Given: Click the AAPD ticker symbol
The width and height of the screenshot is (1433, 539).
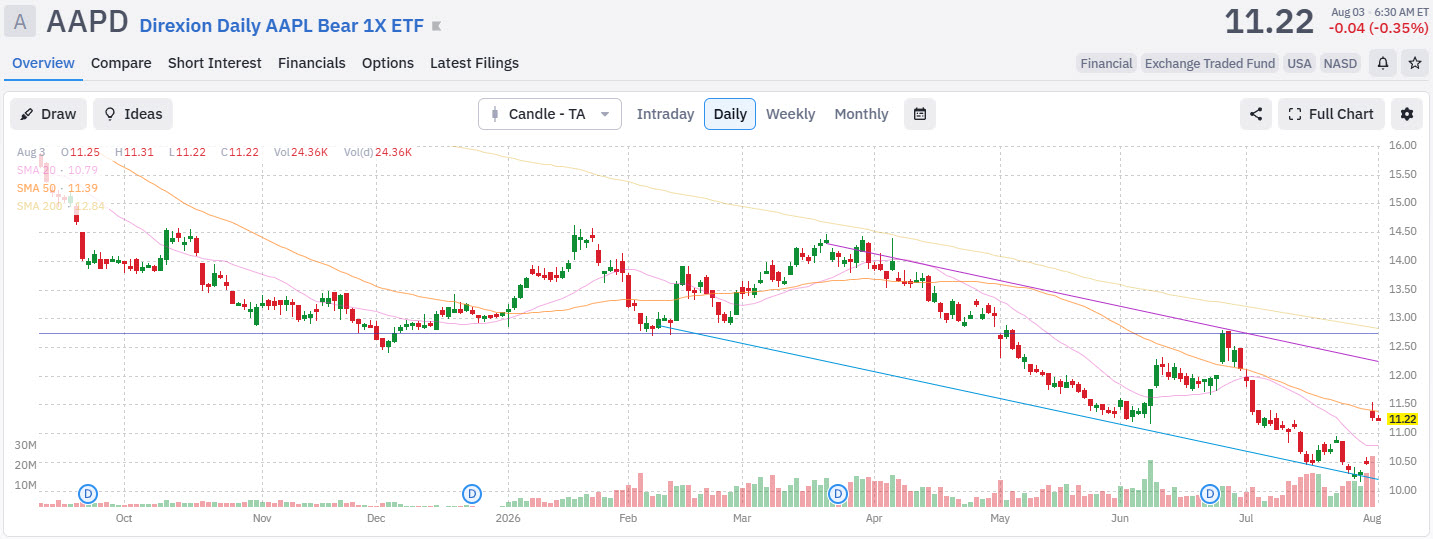Looking at the screenshot, I should 88,21.
